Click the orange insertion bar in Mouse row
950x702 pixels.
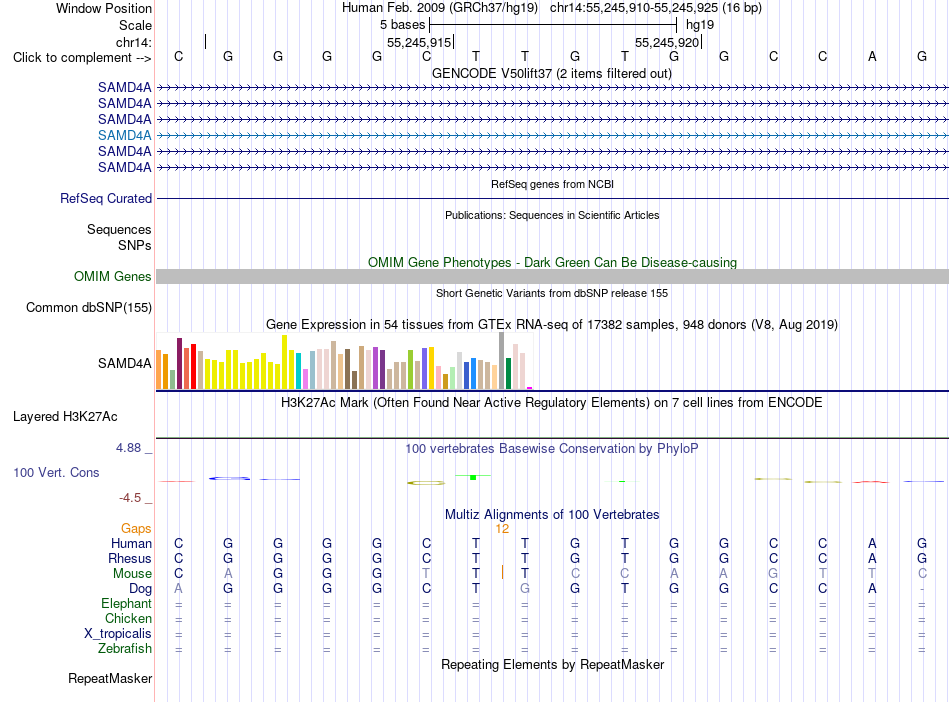pos(502,572)
